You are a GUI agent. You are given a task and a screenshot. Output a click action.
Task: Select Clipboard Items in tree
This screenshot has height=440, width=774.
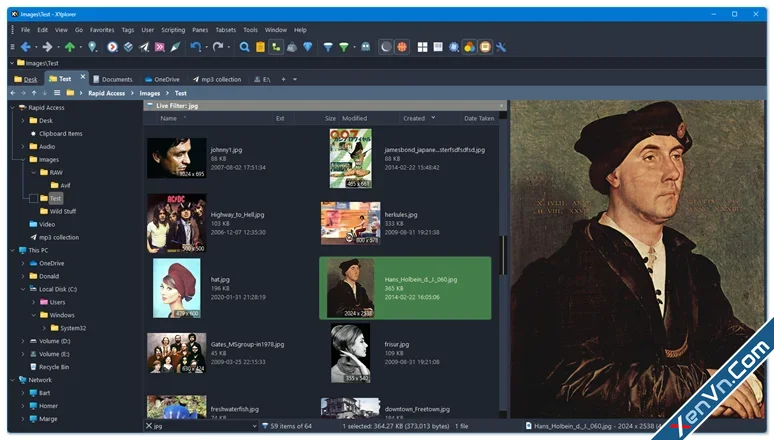(x=61, y=133)
